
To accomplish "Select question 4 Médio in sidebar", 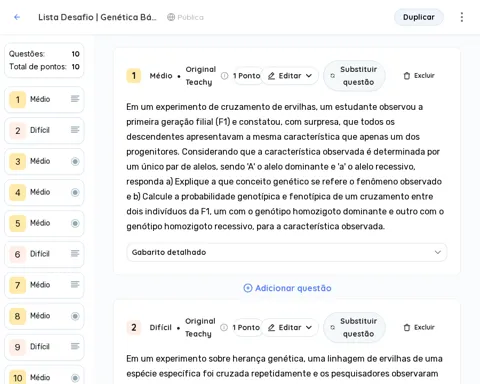I will (44, 192).
